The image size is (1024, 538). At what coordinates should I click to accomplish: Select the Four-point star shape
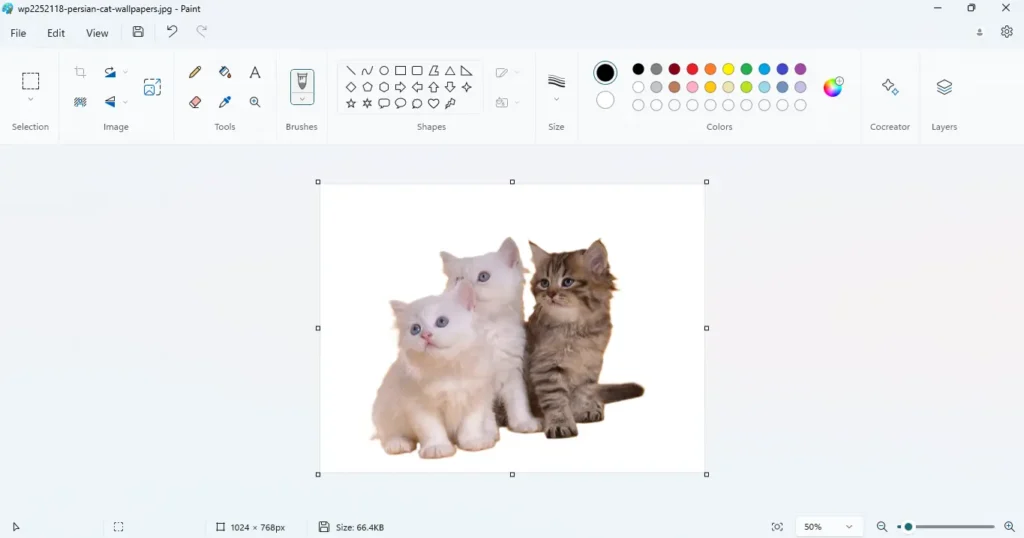coord(466,87)
